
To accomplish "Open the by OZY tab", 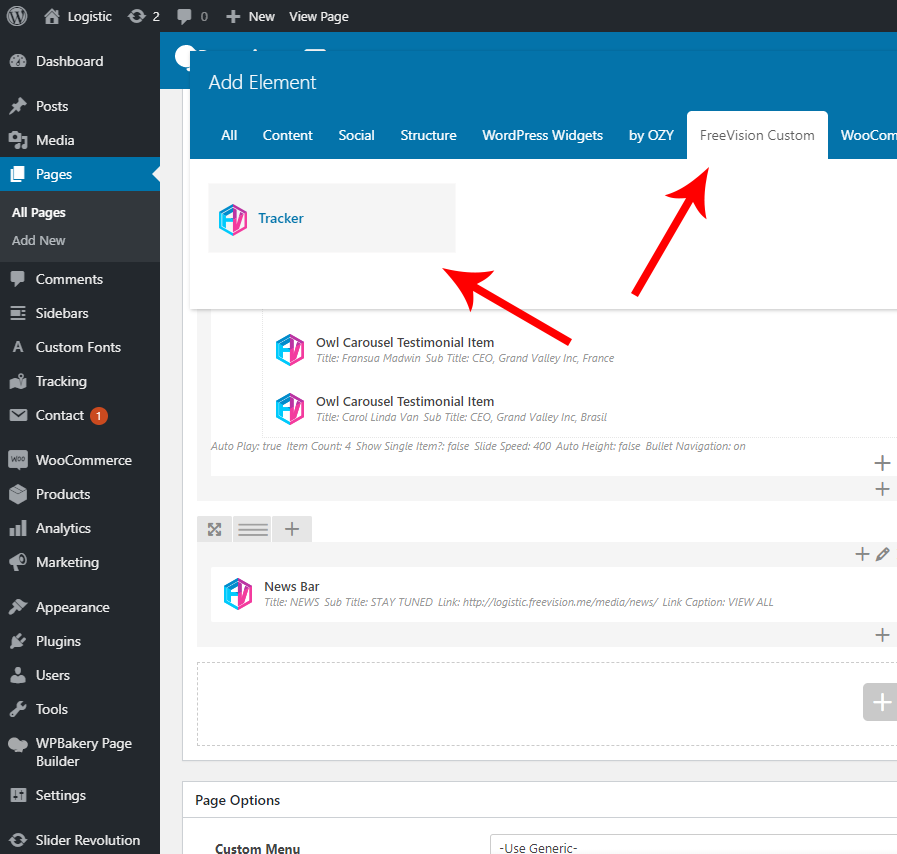I will tap(651, 135).
